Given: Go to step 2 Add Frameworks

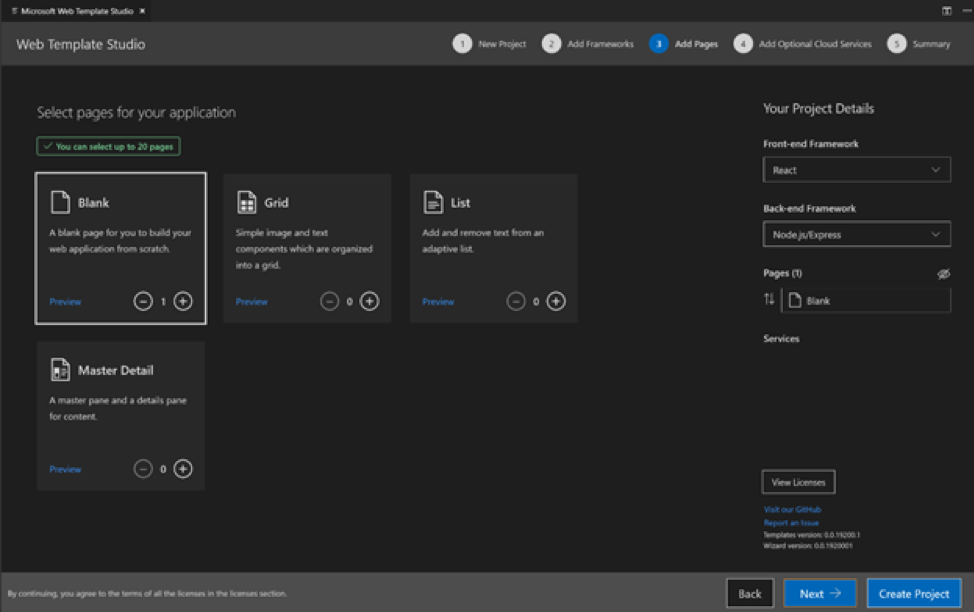Looking at the screenshot, I should pos(588,43).
